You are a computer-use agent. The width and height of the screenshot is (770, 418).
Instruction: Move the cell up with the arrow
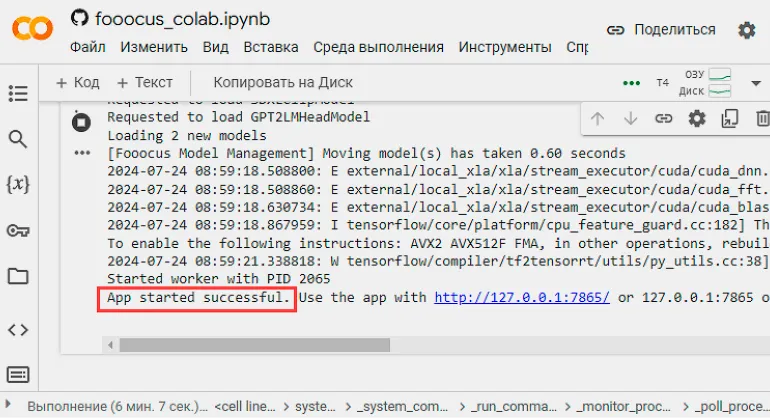(x=597, y=118)
